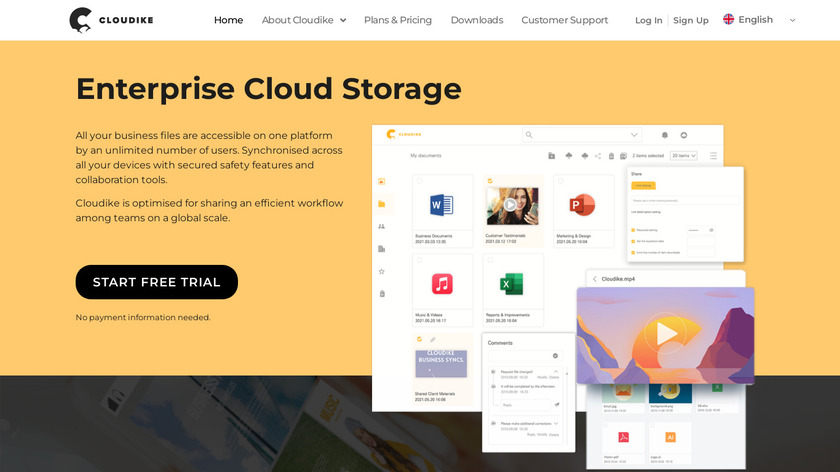The height and width of the screenshot is (472, 840).
Task: Click the PowerPoint icon for Marketing & Design
Action: 582,205
